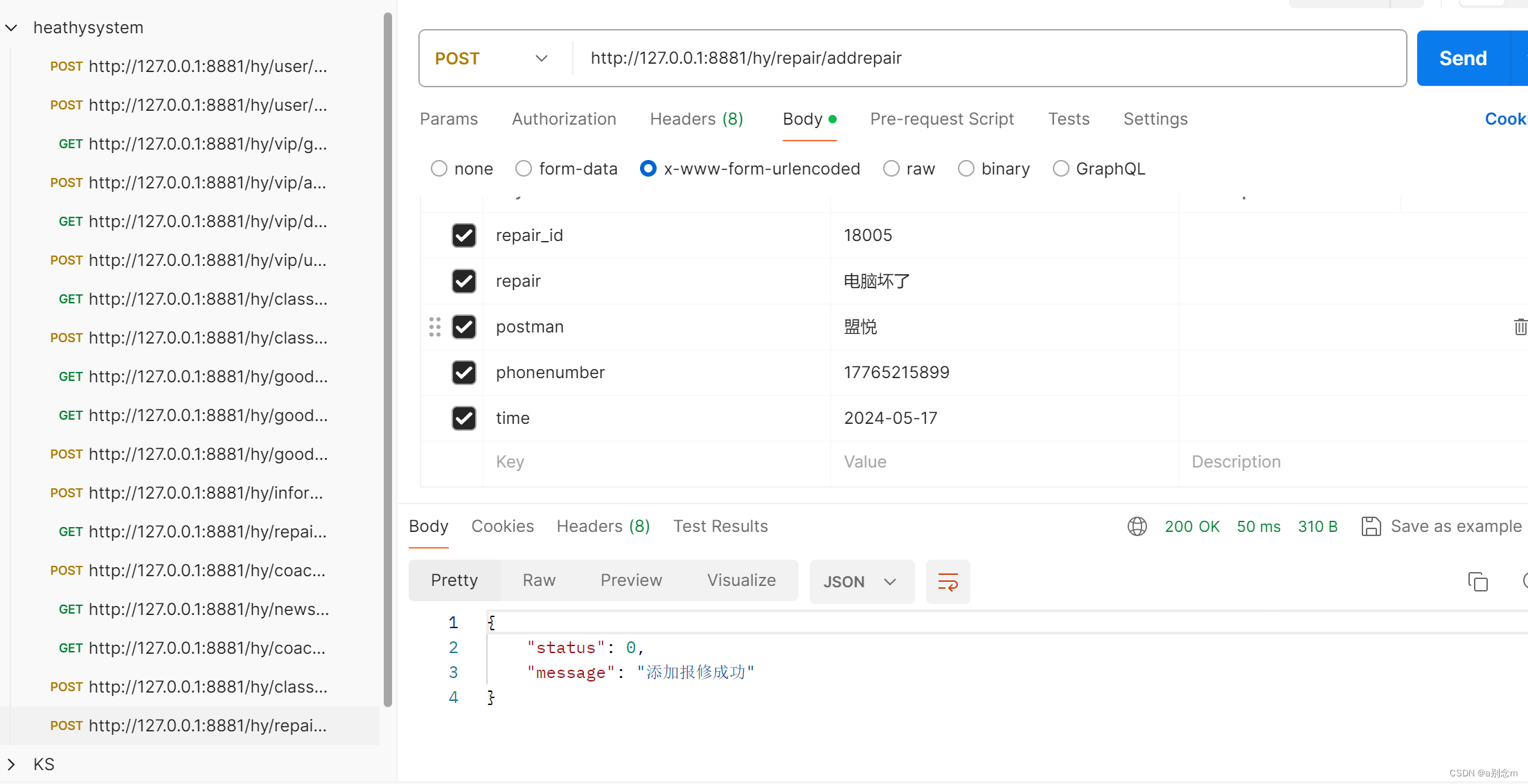Select the Raw response view button
This screenshot has height=784, width=1528.
(539, 580)
